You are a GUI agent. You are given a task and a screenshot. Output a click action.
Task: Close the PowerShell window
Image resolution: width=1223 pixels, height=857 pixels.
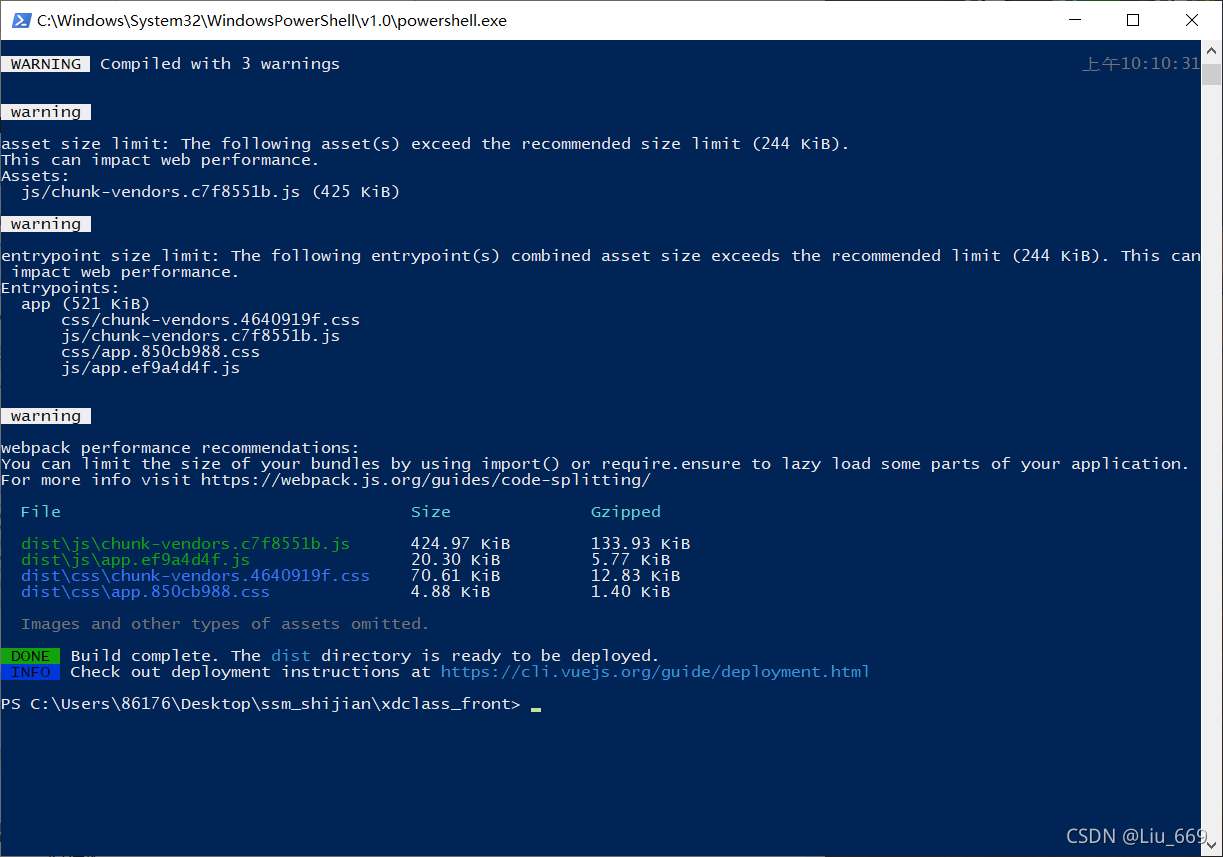pyautogui.click(x=1191, y=20)
